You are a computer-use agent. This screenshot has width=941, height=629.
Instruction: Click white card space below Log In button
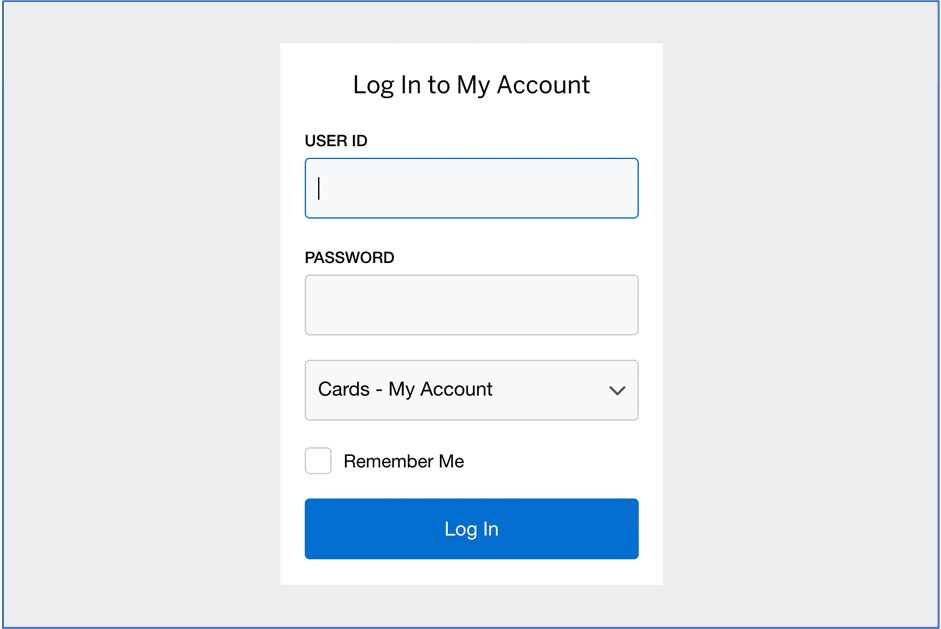(471, 572)
